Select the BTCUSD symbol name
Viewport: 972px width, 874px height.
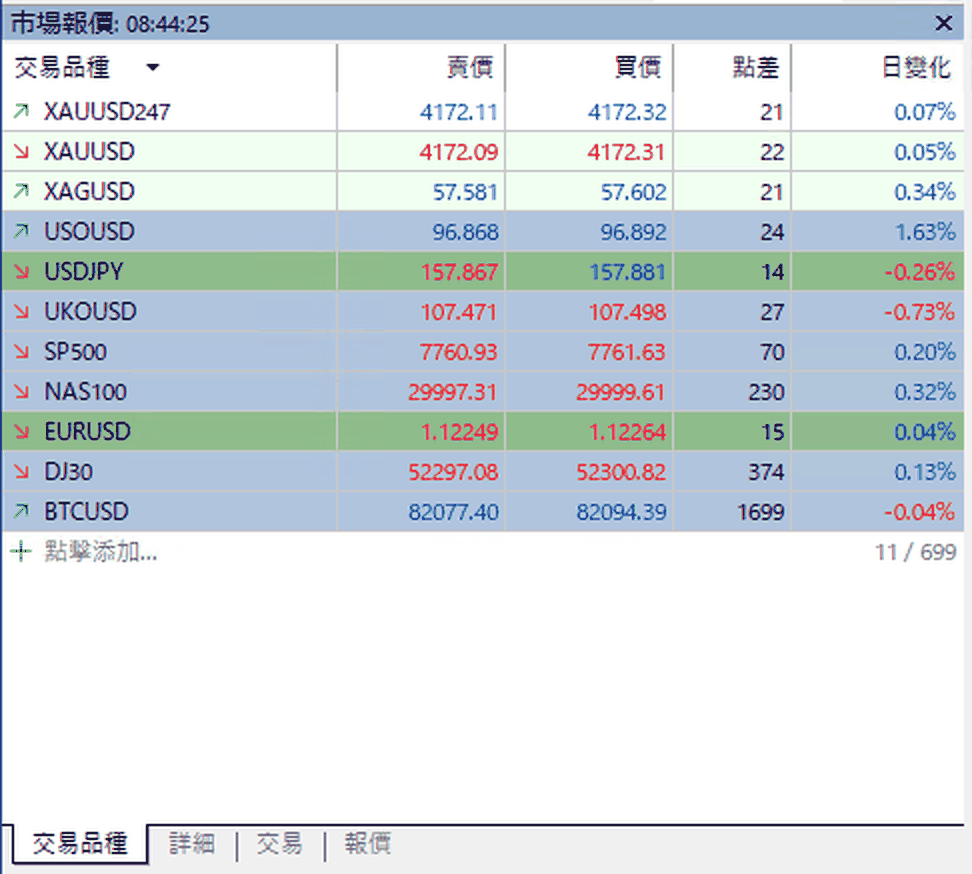pos(86,511)
